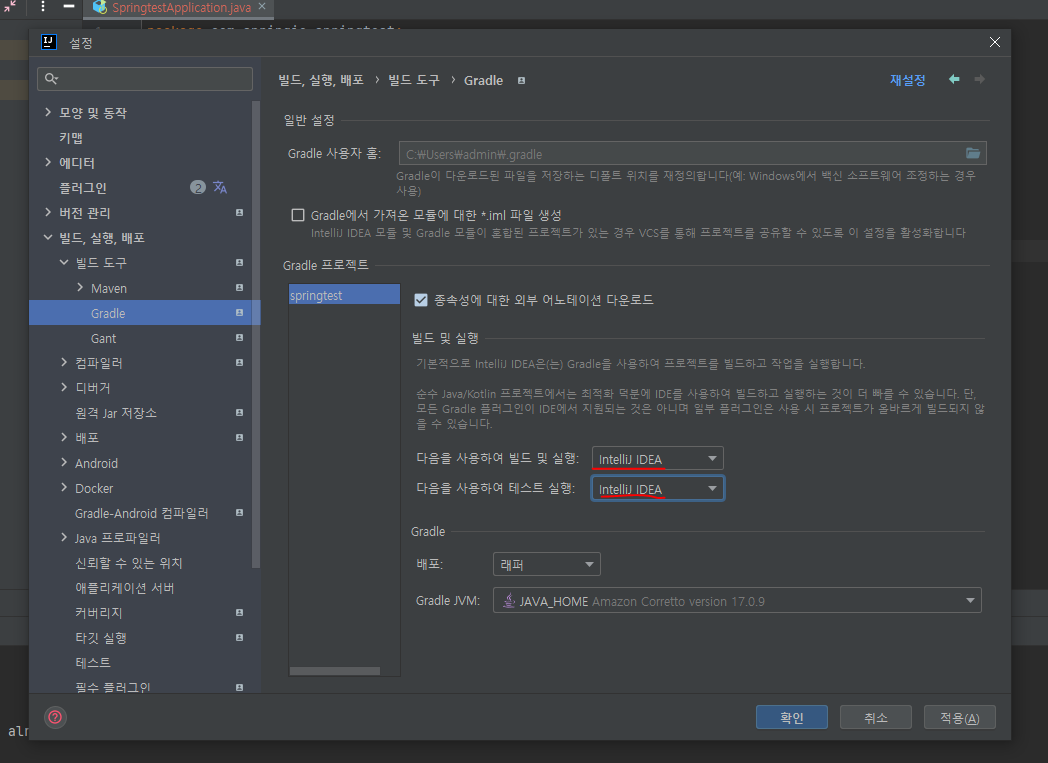Expand 컴파일러 tree node
The width and height of the screenshot is (1048, 763).
coord(63,362)
